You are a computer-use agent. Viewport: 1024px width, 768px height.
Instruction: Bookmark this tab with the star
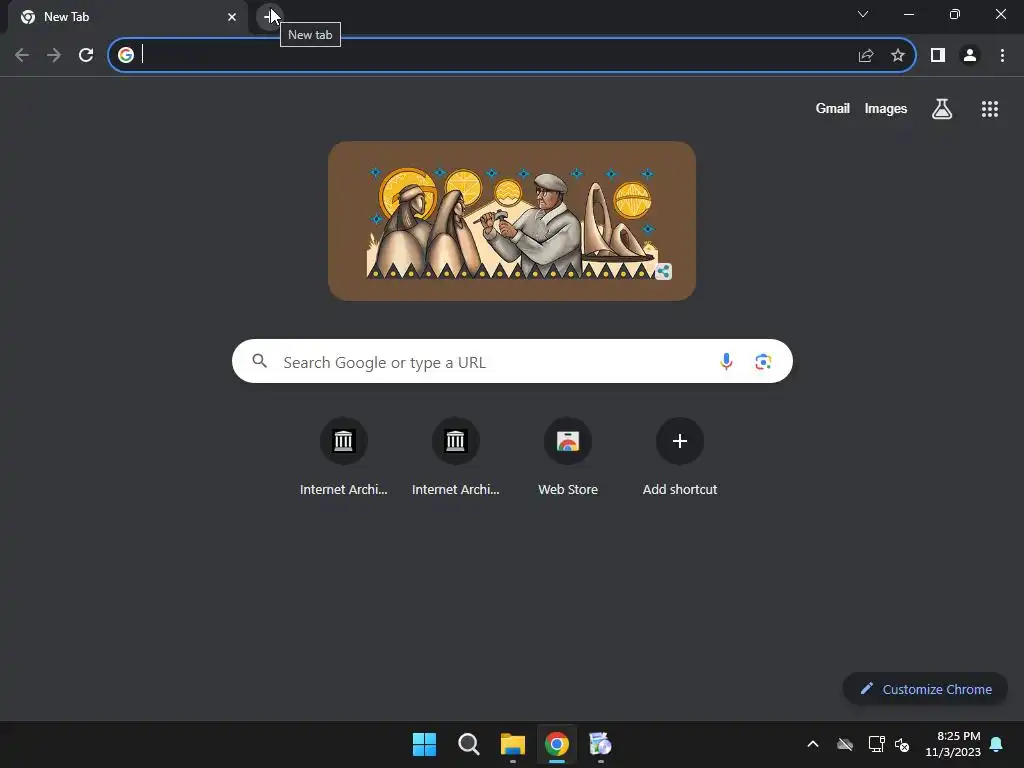tap(898, 56)
